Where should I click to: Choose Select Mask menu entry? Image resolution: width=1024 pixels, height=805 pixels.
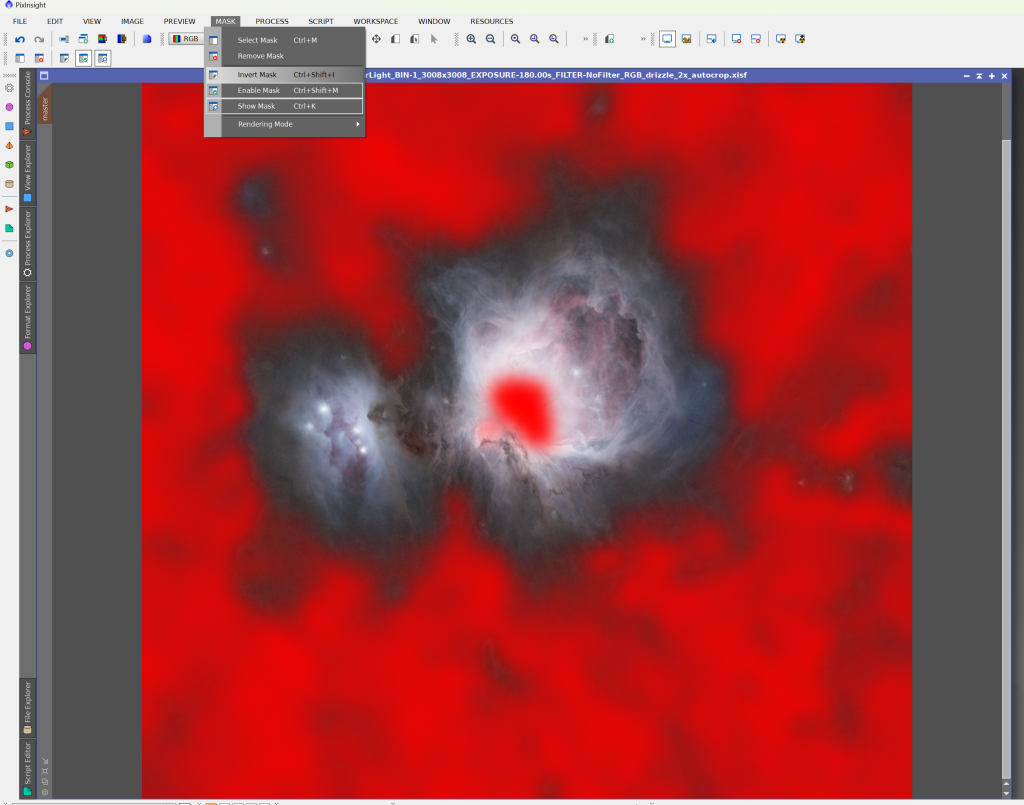pos(257,40)
